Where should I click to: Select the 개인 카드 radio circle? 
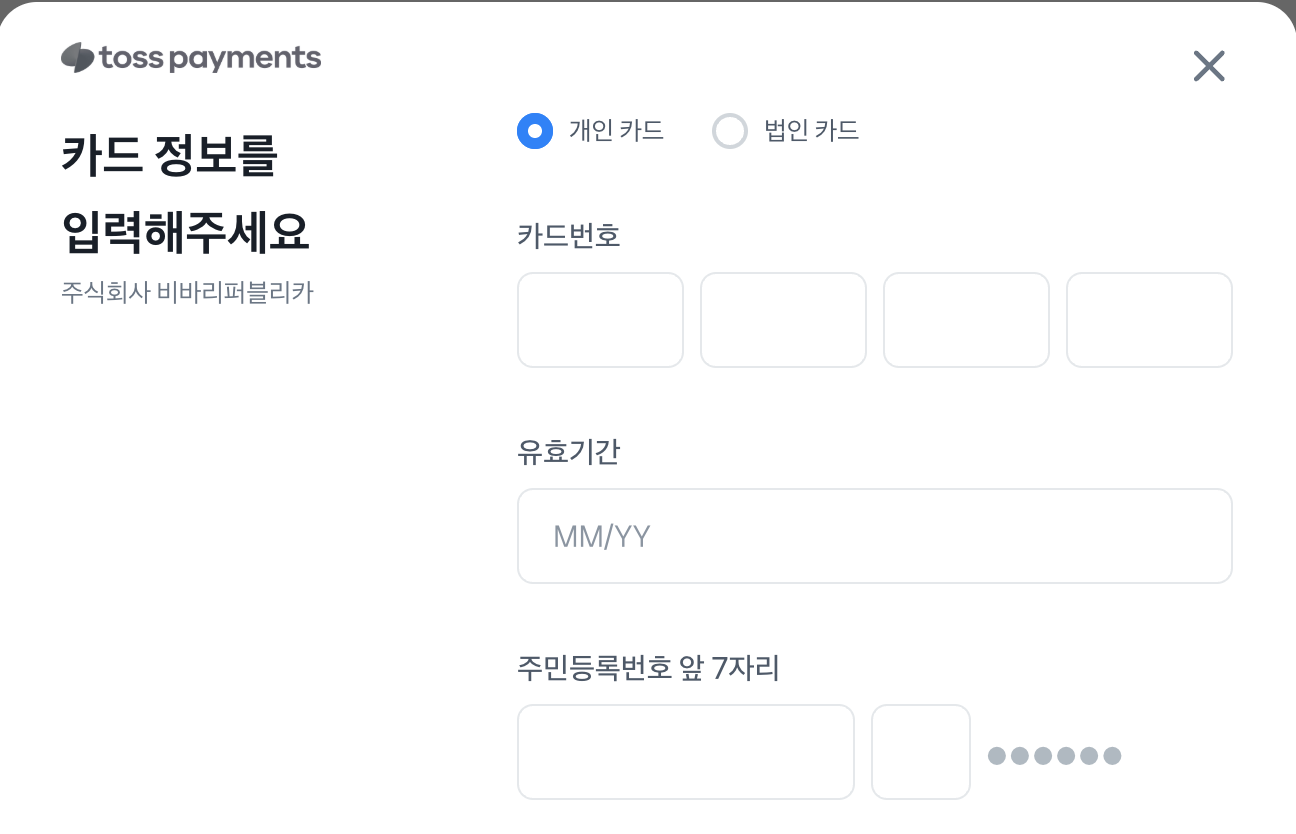535,131
